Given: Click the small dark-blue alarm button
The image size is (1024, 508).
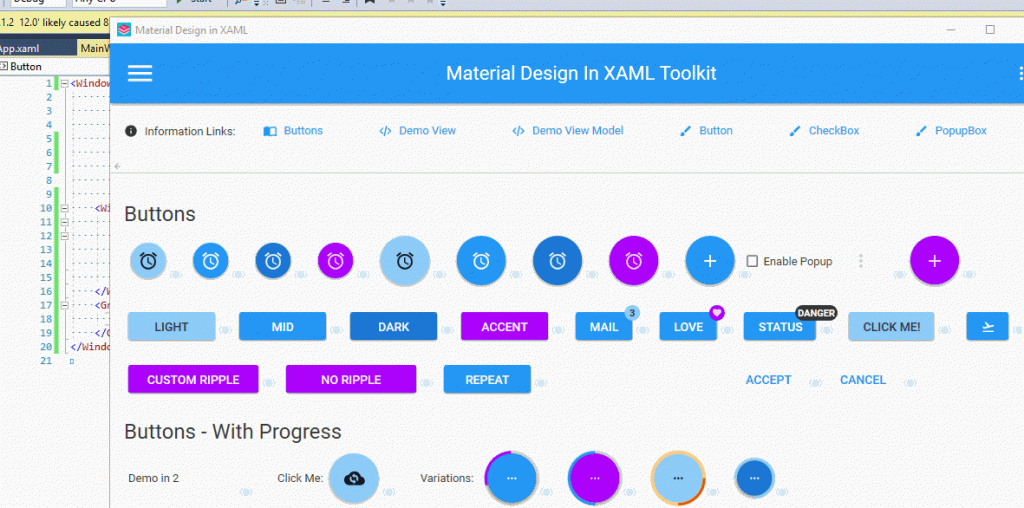Looking at the screenshot, I should [x=273, y=261].
